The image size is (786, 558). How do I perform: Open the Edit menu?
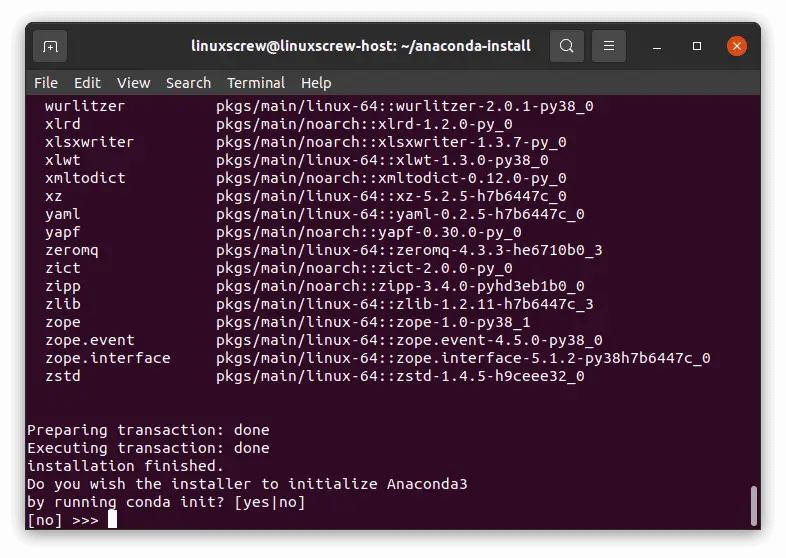(x=87, y=83)
